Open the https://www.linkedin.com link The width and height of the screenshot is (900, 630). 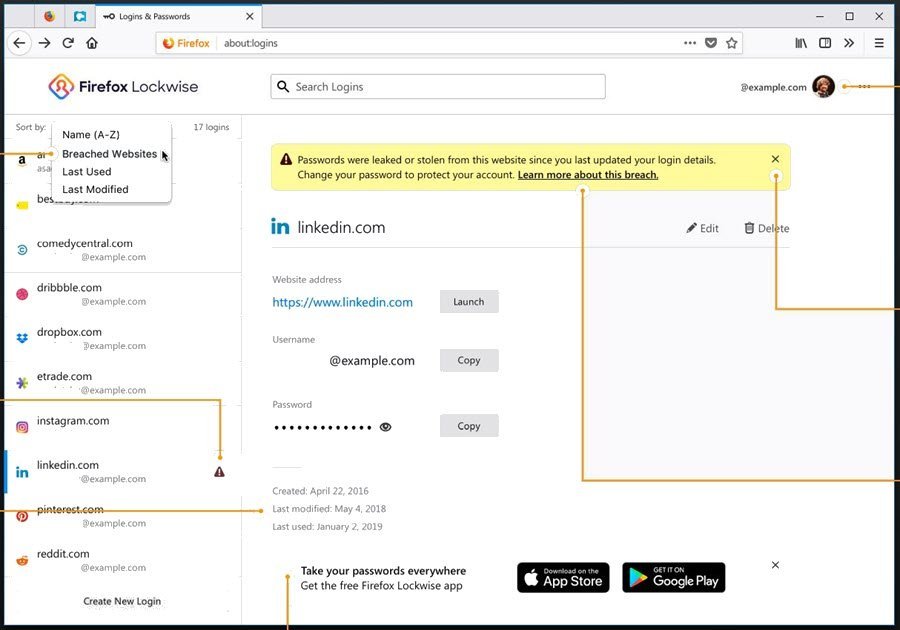[x=343, y=302]
